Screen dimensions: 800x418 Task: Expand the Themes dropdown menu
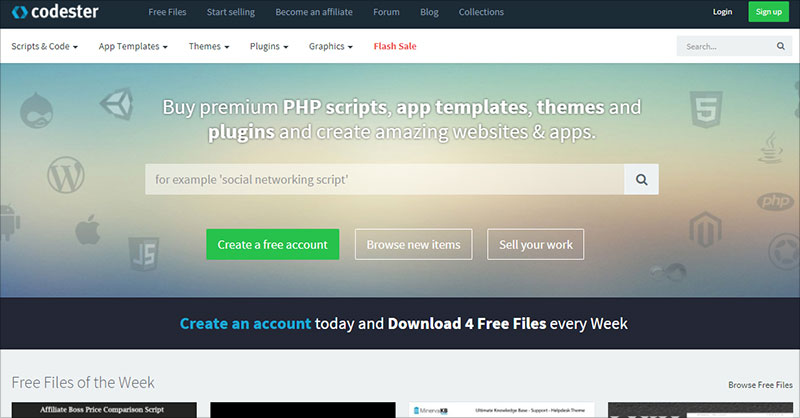(x=209, y=46)
